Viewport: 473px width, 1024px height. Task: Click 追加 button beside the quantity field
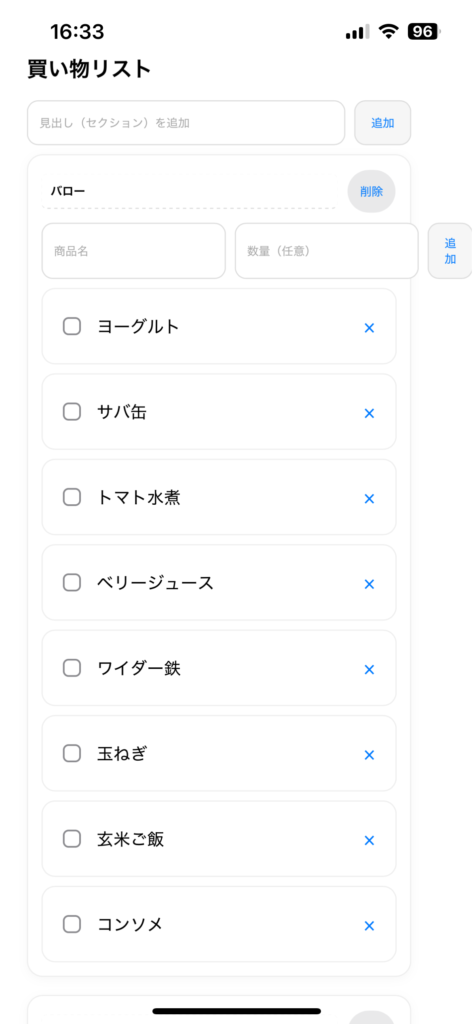tap(450, 251)
